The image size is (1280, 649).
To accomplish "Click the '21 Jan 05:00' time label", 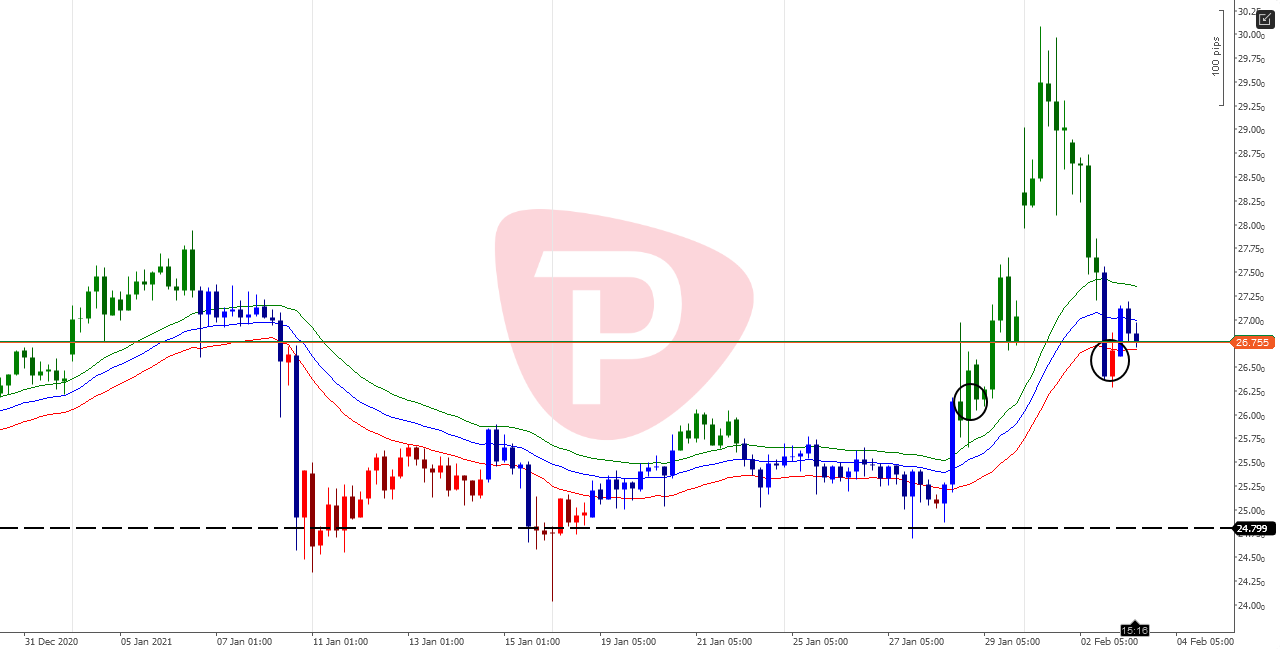I will [724, 642].
